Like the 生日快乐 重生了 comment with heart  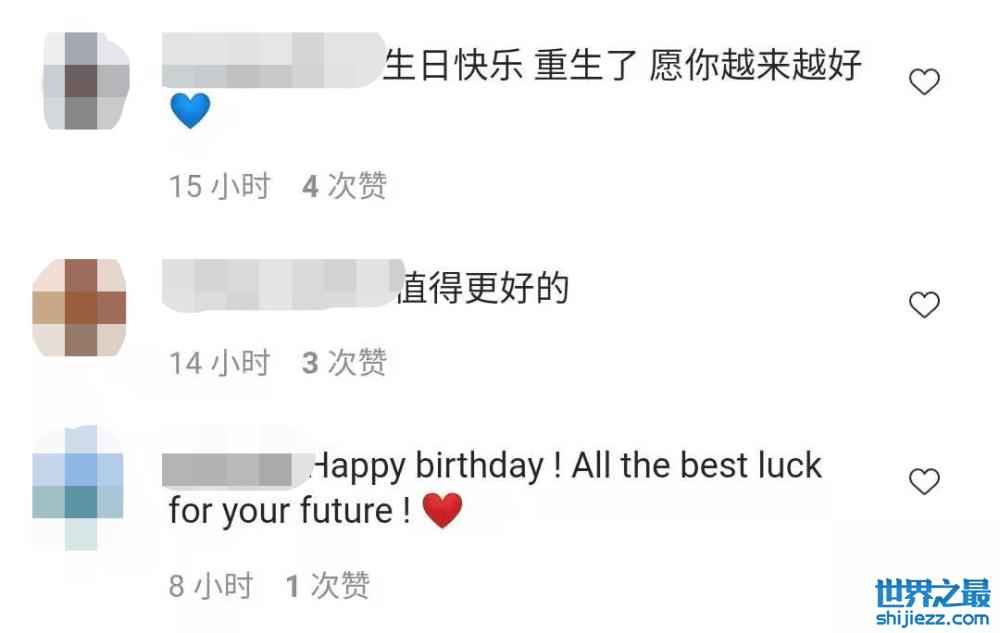(x=924, y=82)
